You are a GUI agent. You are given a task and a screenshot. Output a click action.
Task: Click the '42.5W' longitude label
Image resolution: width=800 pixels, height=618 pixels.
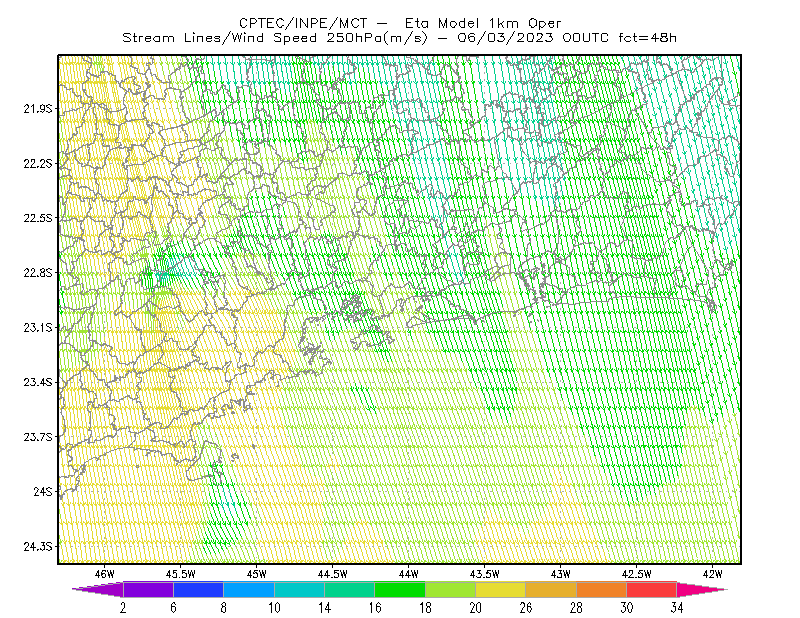637,574
